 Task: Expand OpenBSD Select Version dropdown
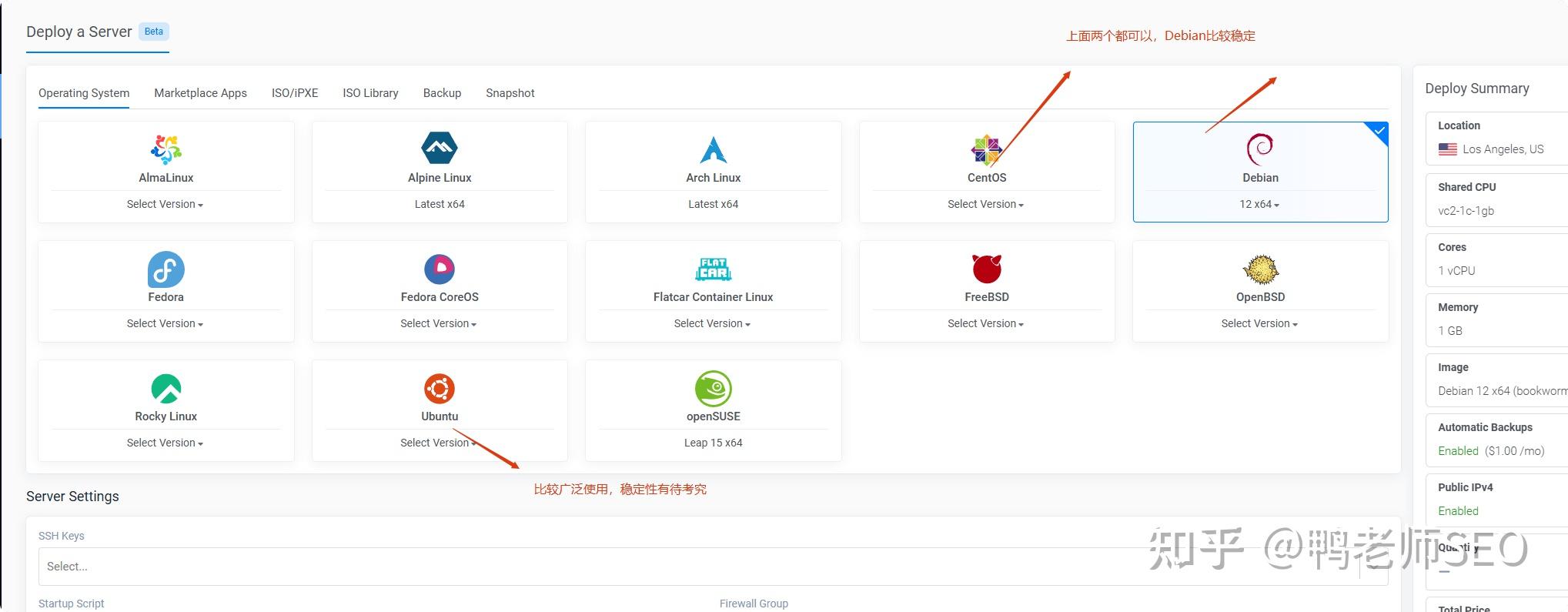1259,323
